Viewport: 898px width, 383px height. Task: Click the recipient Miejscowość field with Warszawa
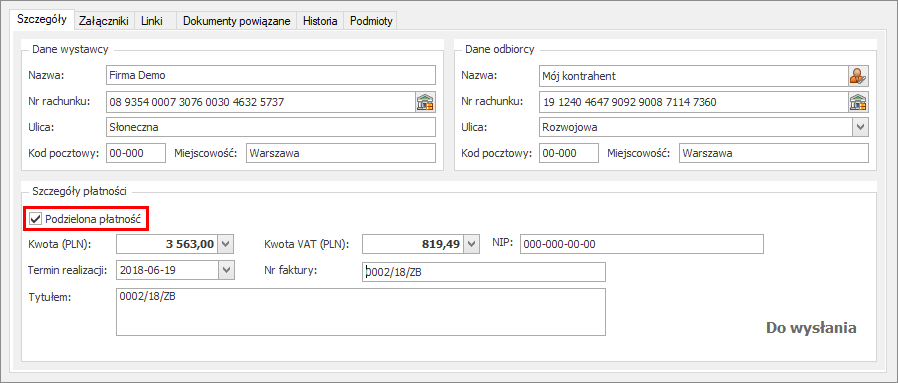coord(774,153)
